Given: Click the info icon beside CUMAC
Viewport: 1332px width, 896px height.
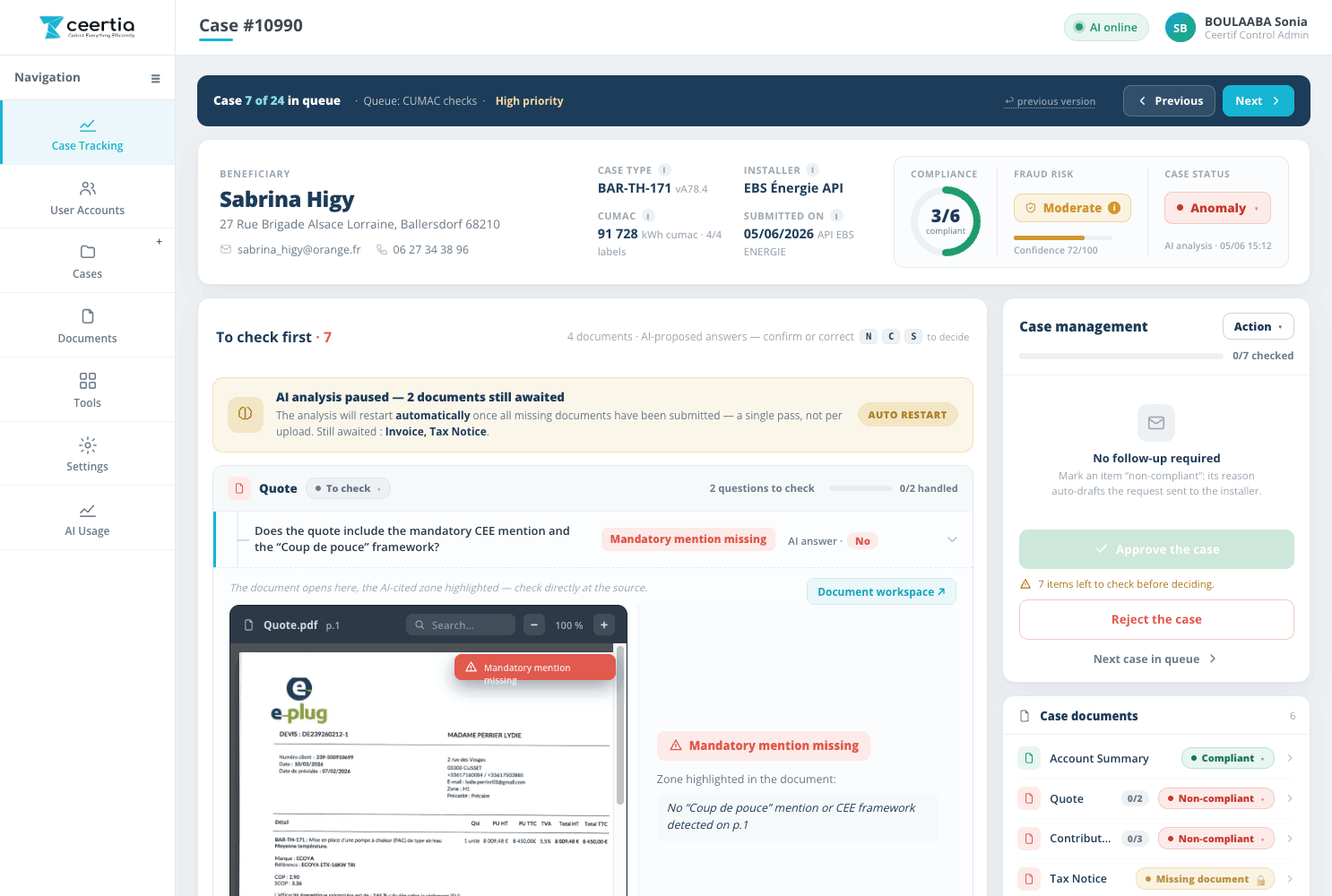Looking at the screenshot, I should click(648, 216).
